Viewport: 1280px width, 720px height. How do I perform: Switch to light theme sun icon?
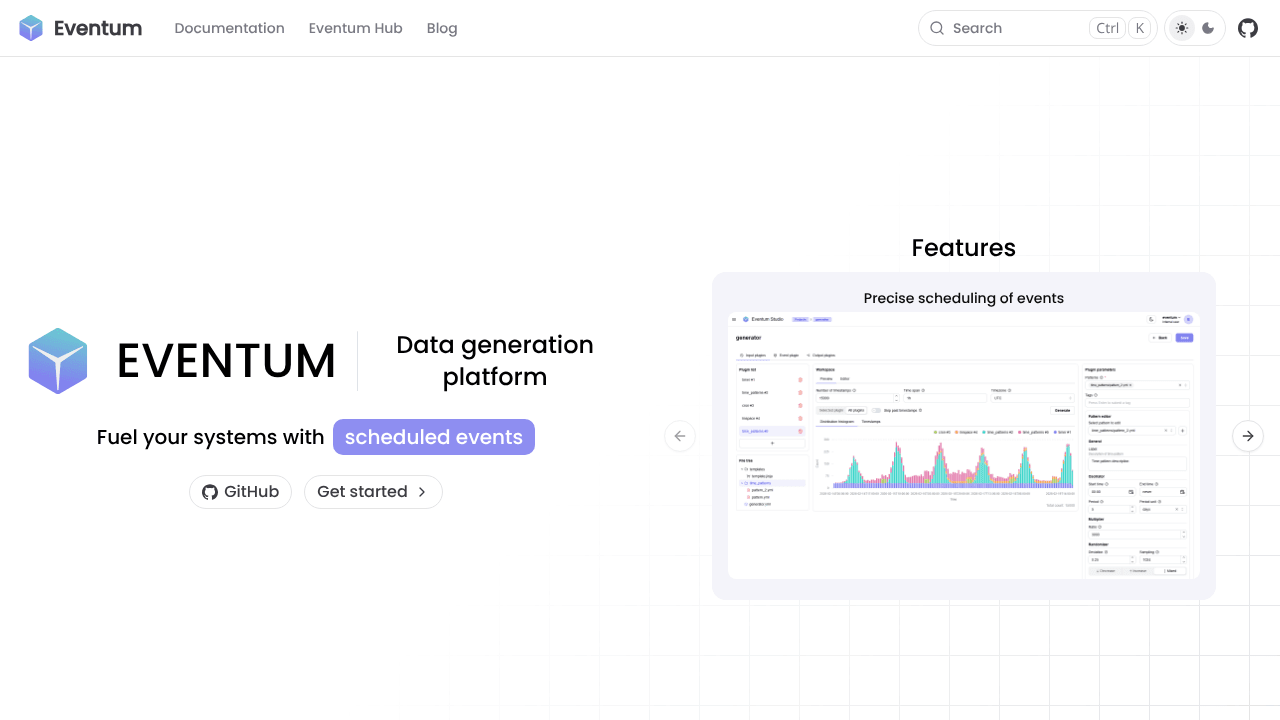pos(1182,28)
